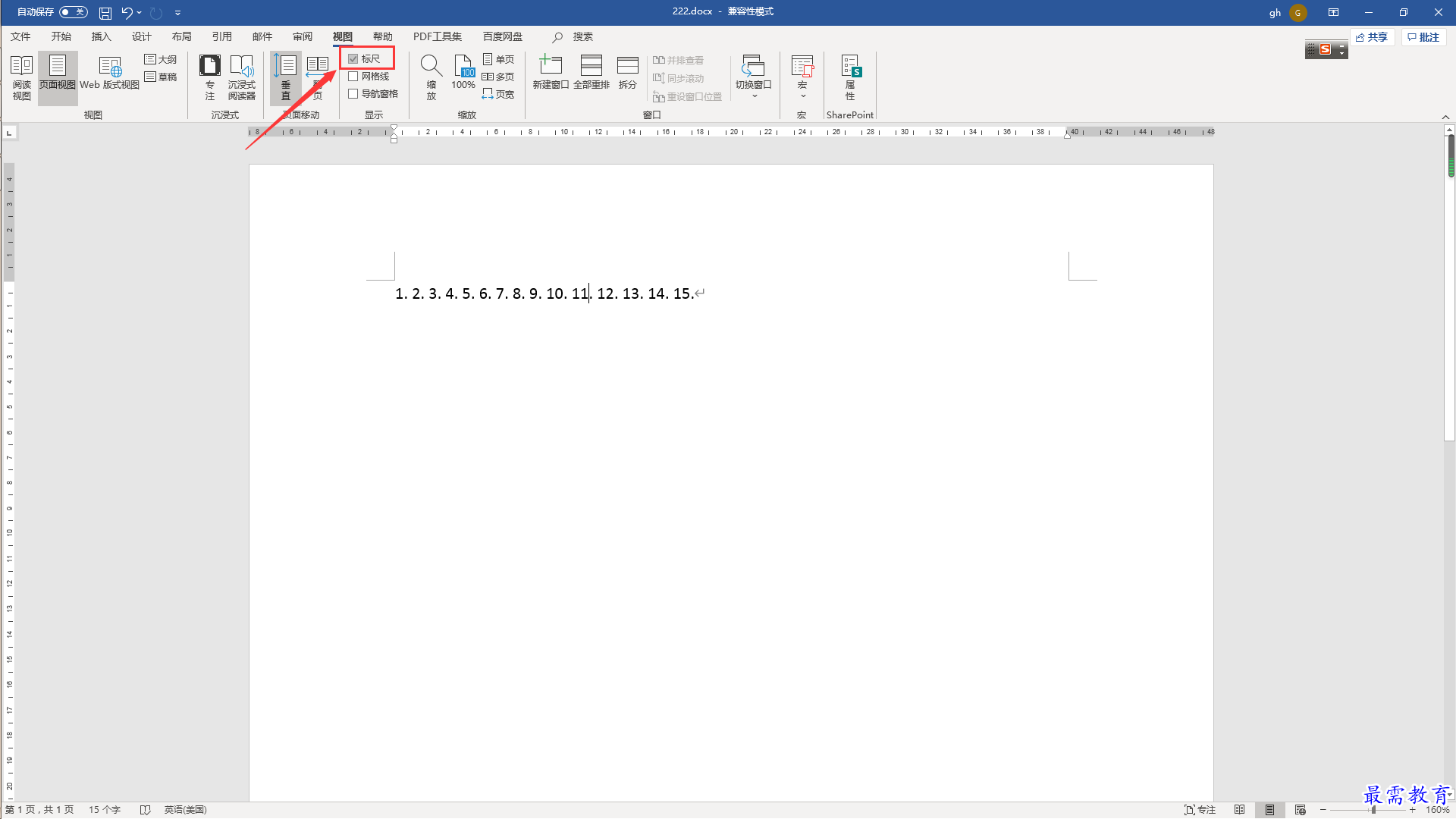Open Ribbon Display Options button
The width and height of the screenshot is (1456, 819).
[x=1333, y=13]
